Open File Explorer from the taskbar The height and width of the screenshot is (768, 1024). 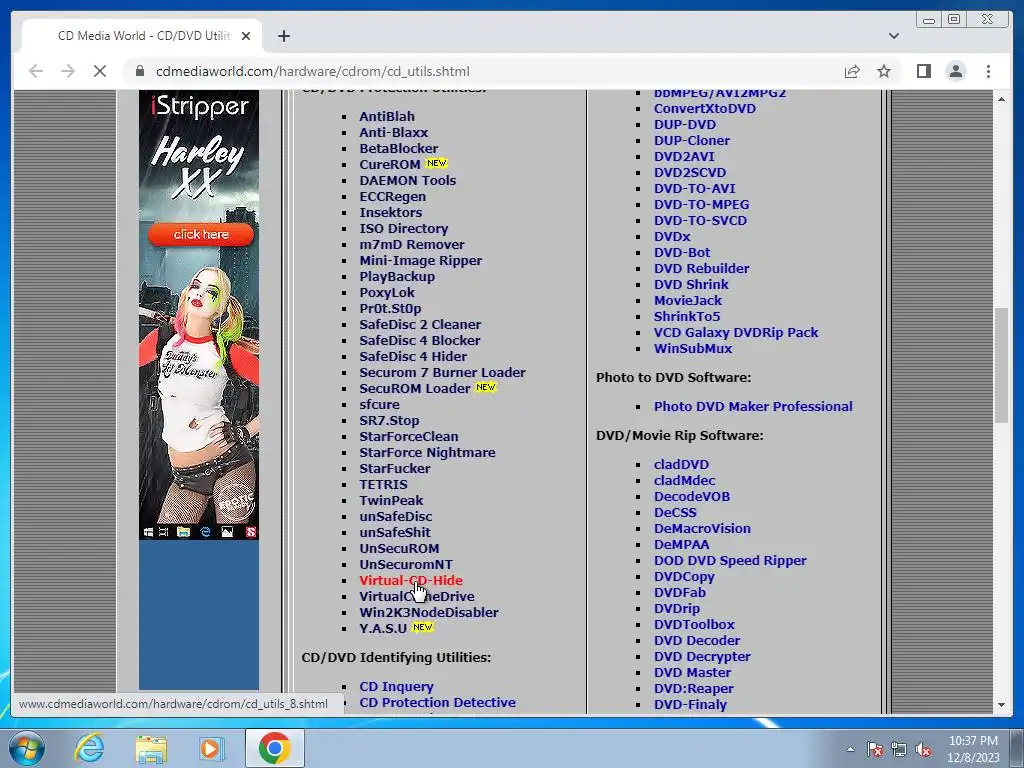151,748
